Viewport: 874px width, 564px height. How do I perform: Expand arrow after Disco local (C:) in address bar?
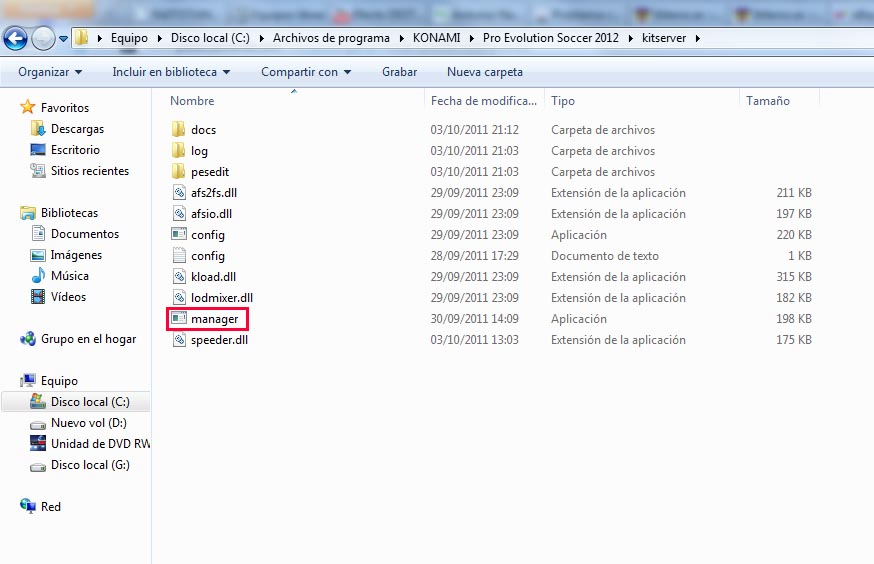261,38
